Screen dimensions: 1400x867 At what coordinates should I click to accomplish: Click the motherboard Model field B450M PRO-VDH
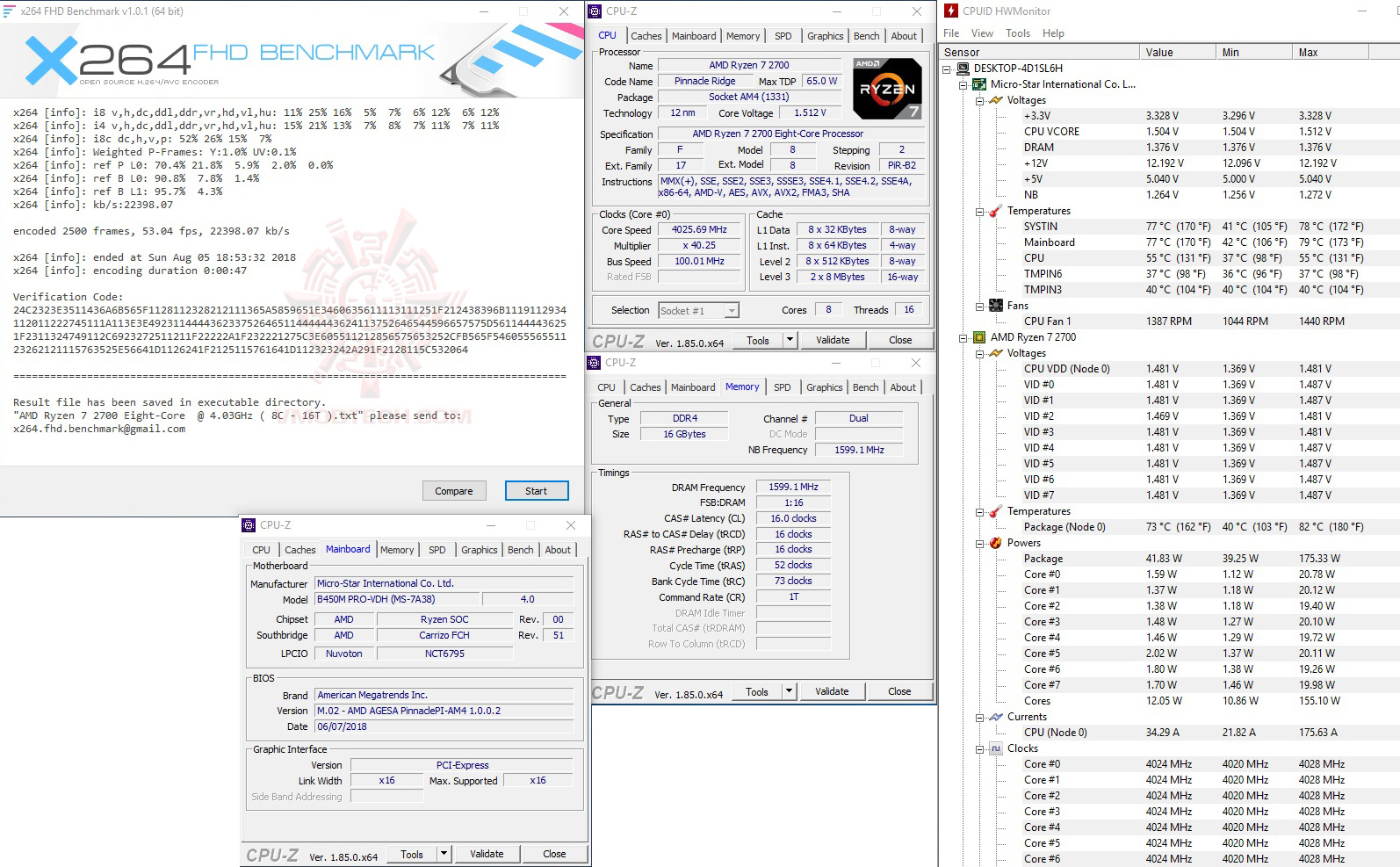tap(397, 599)
